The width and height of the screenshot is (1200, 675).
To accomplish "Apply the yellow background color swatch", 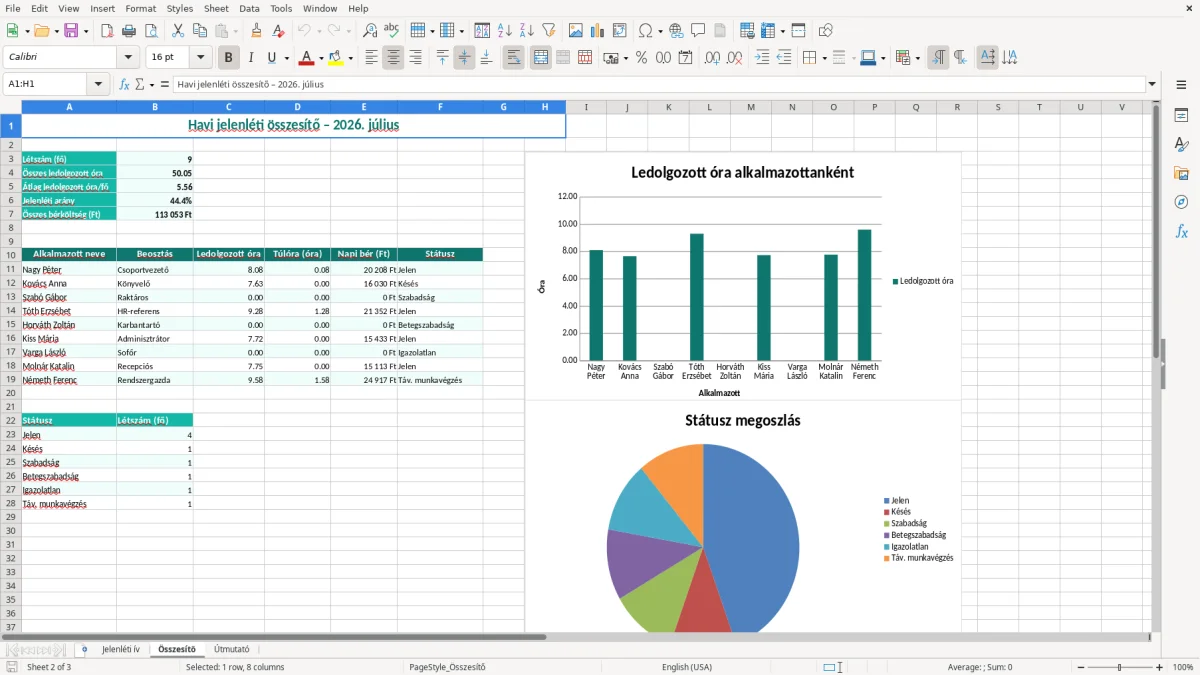I will pos(335,58).
